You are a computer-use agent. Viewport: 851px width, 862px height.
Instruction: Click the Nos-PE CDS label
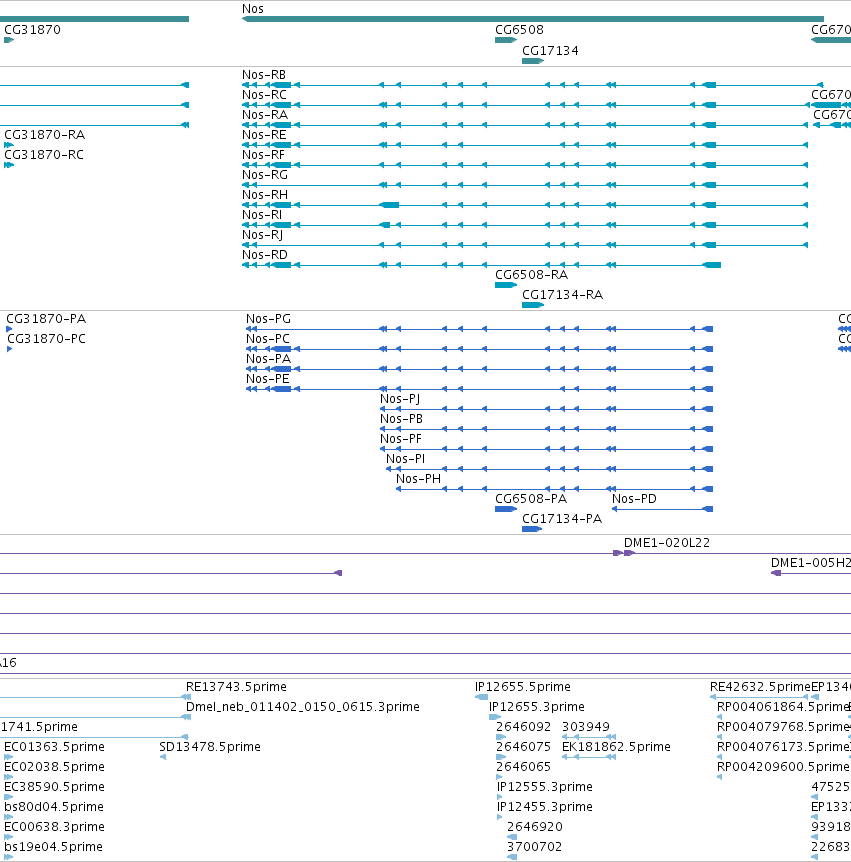coord(267,379)
